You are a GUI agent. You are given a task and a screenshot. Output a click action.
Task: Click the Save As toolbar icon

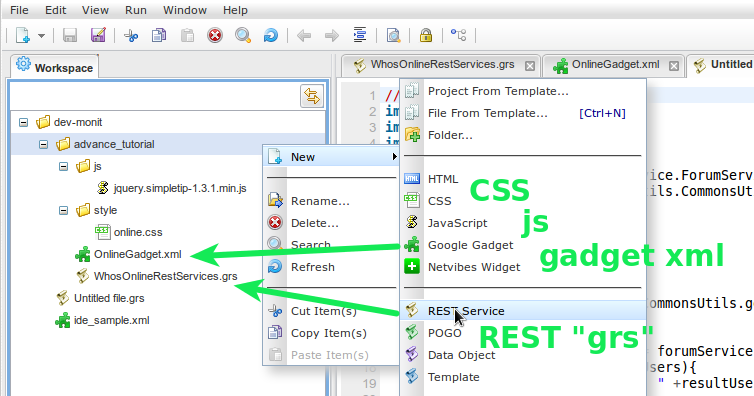click(x=98, y=35)
